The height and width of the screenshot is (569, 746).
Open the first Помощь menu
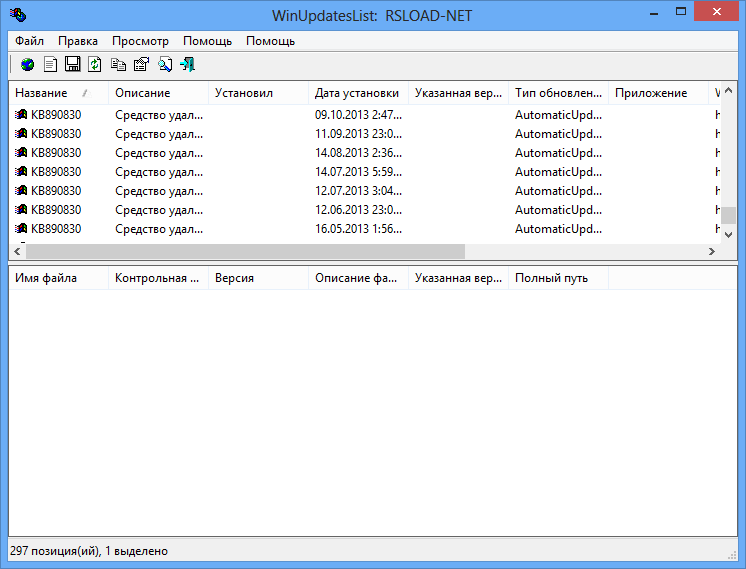coord(207,41)
